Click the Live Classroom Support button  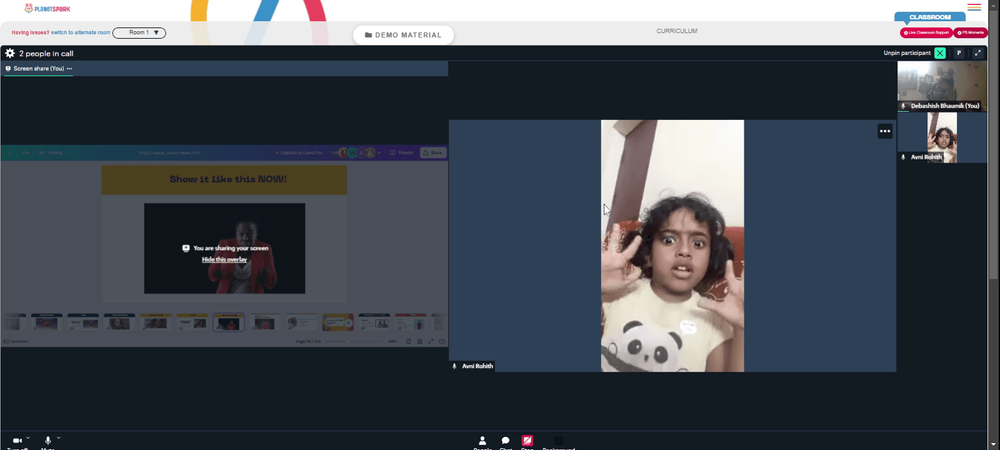pos(926,33)
